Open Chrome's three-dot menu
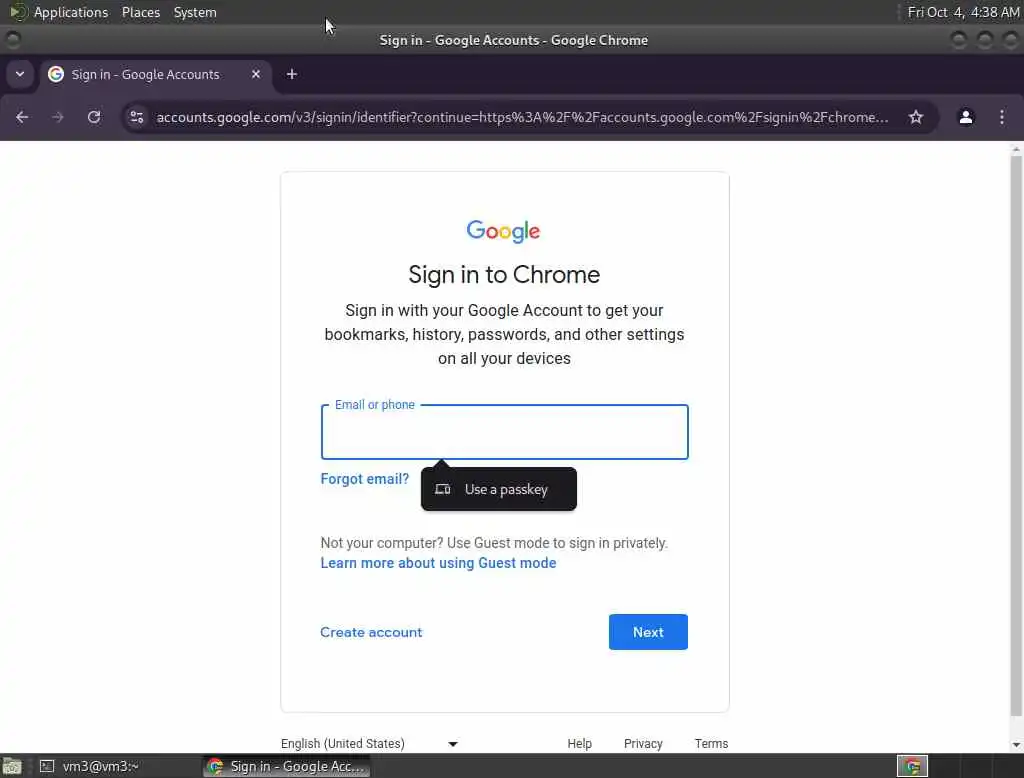Viewport: 1024px width, 778px height. [1002, 117]
